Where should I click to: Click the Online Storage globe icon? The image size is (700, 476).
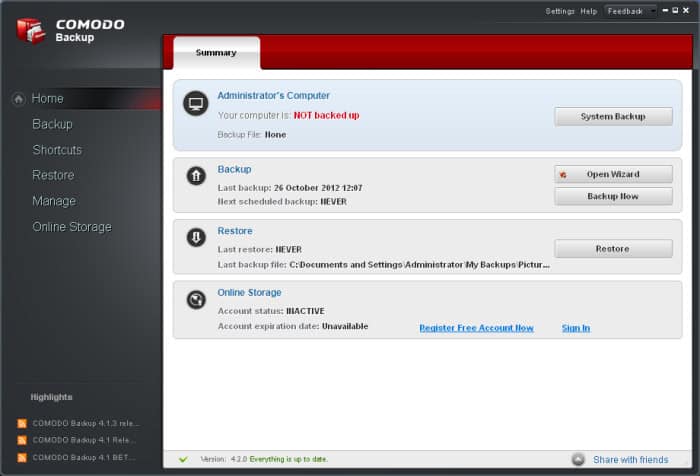(196, 300)
